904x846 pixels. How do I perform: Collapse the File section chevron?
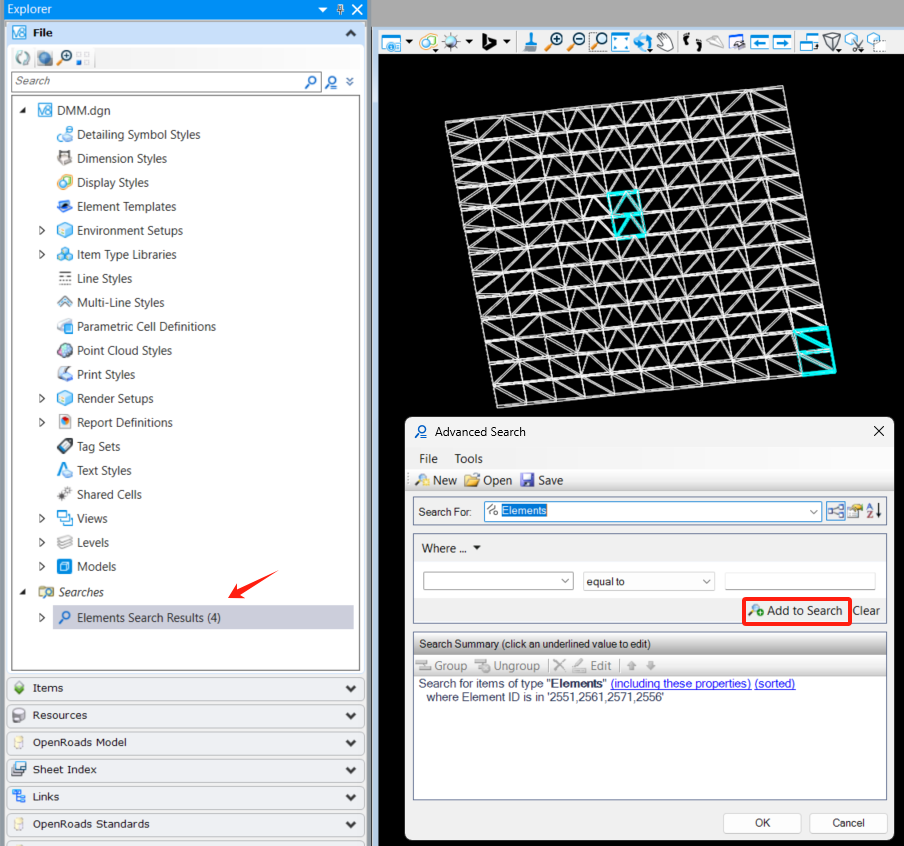point(350,33)
